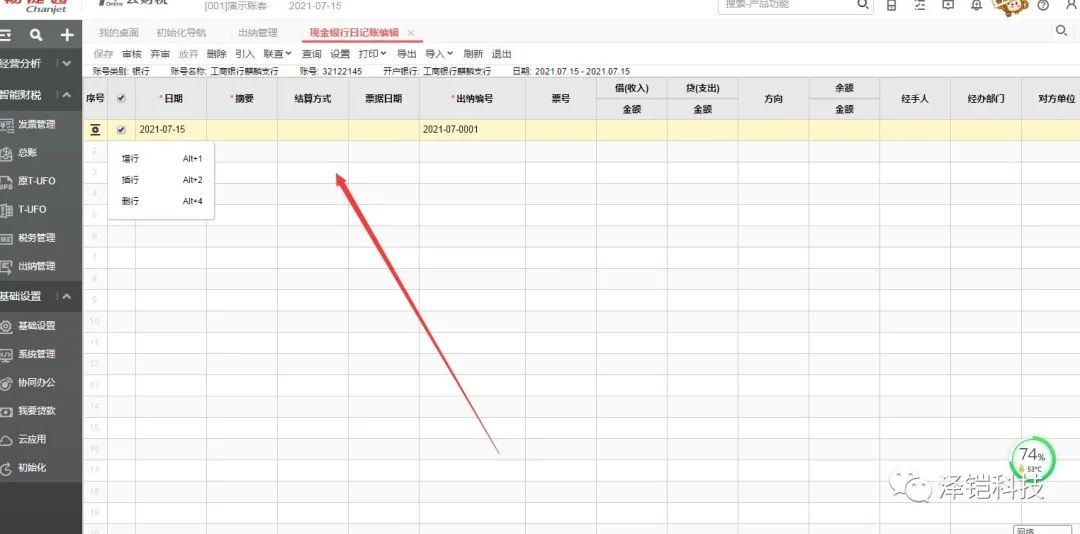
Task: Open 初始化 icon in sidebar
Action: (x=6, y=468)
